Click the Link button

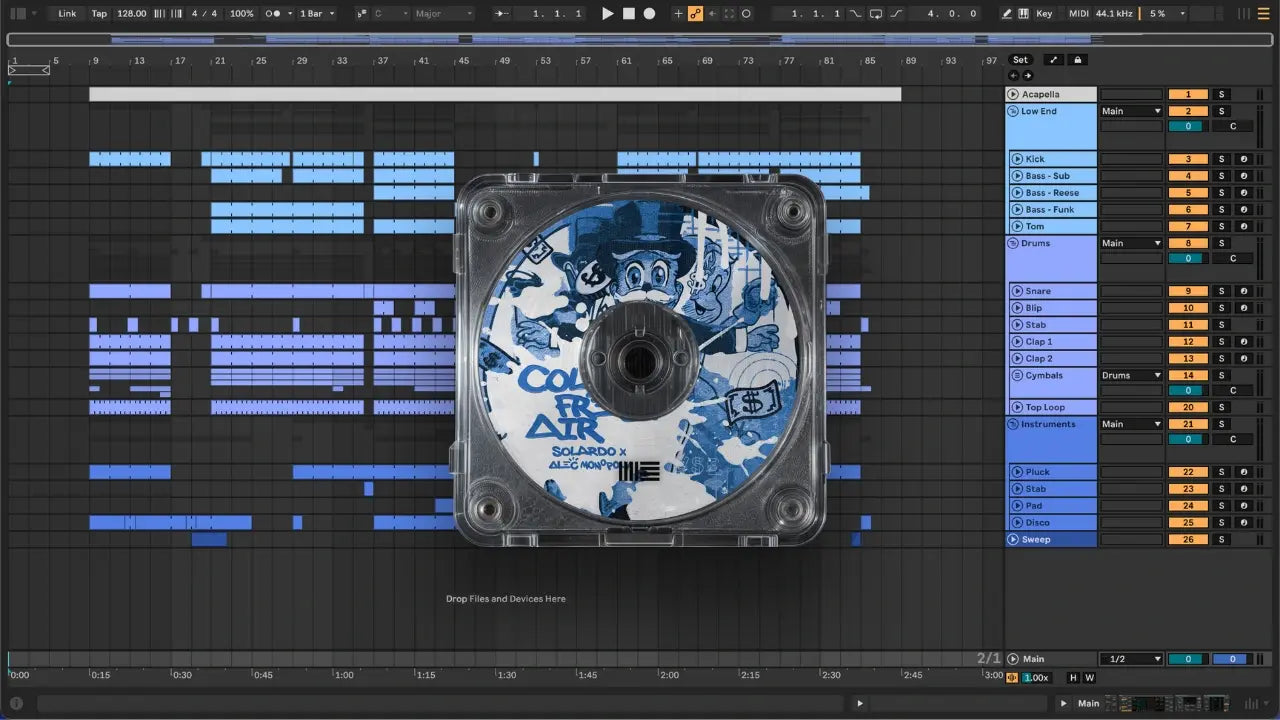point(67,14)
